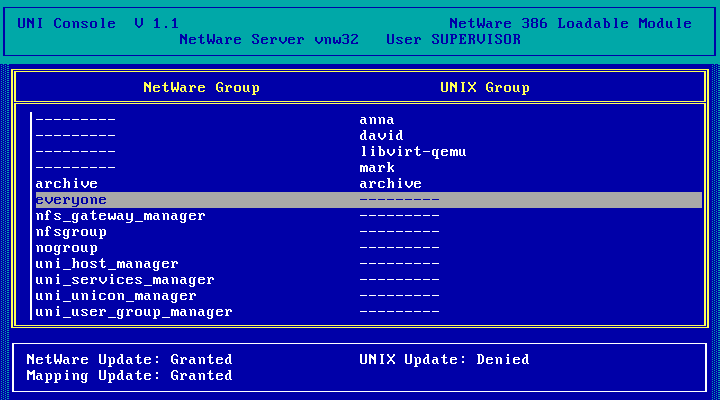Select the nfs_gateway_manager group

pos(120,216)
